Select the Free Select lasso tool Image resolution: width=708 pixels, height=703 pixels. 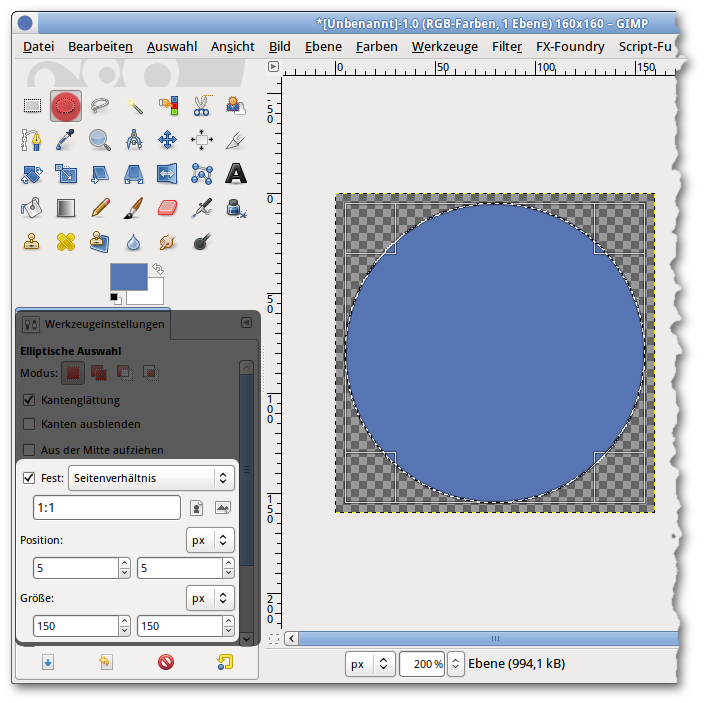(x=100, y=106)
